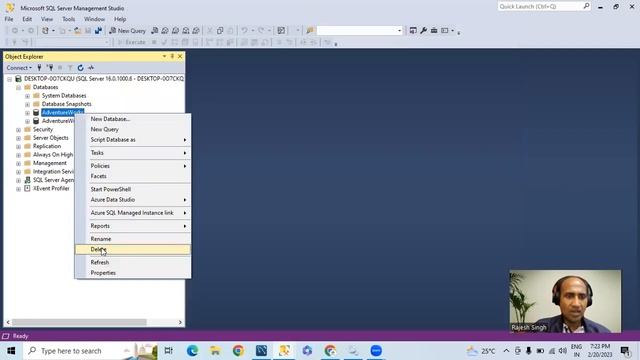
Task: Expand the Security folder node
Action: pos(18,130)
